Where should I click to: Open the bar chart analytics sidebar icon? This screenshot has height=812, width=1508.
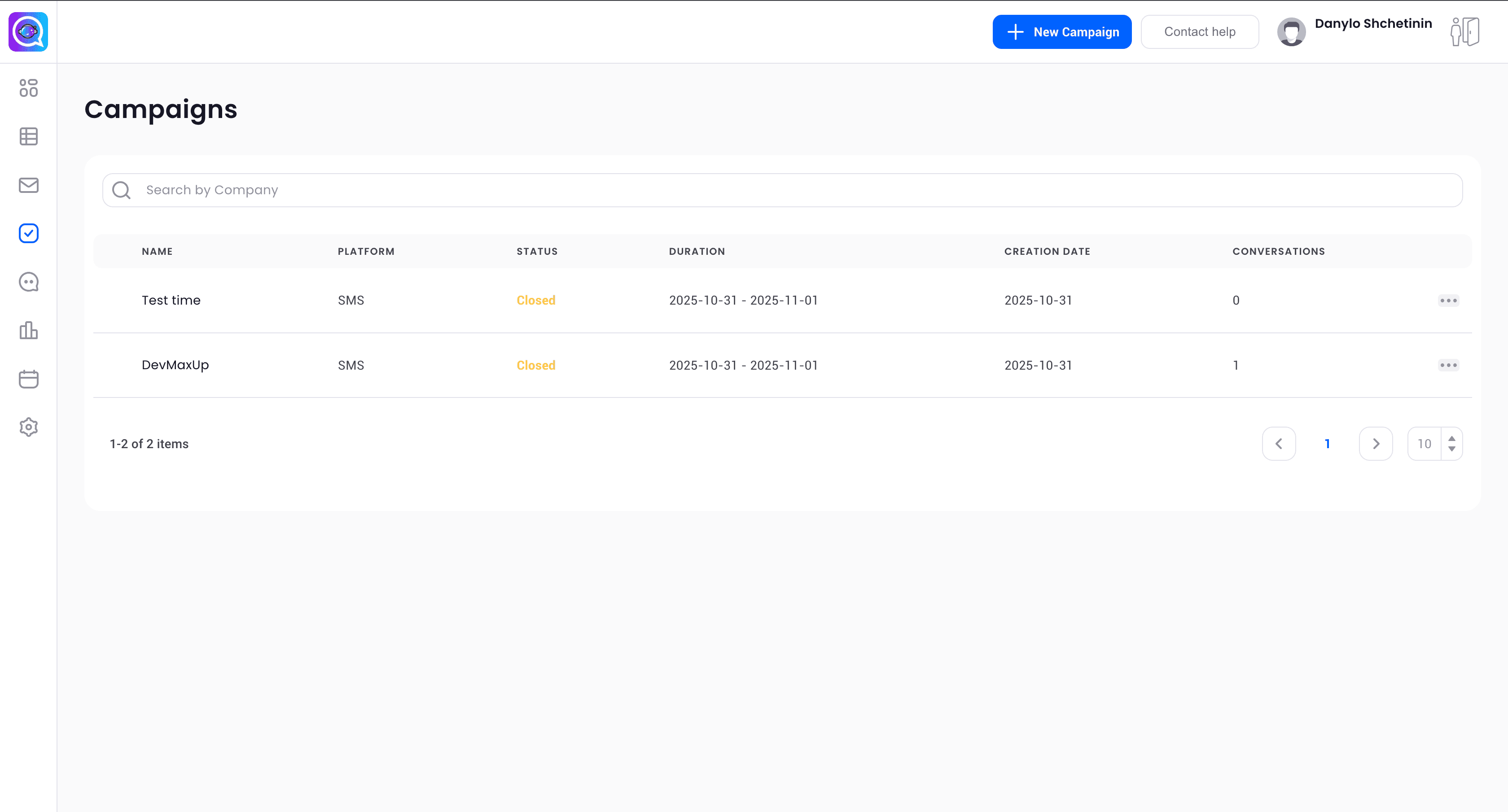click(28, 331)
